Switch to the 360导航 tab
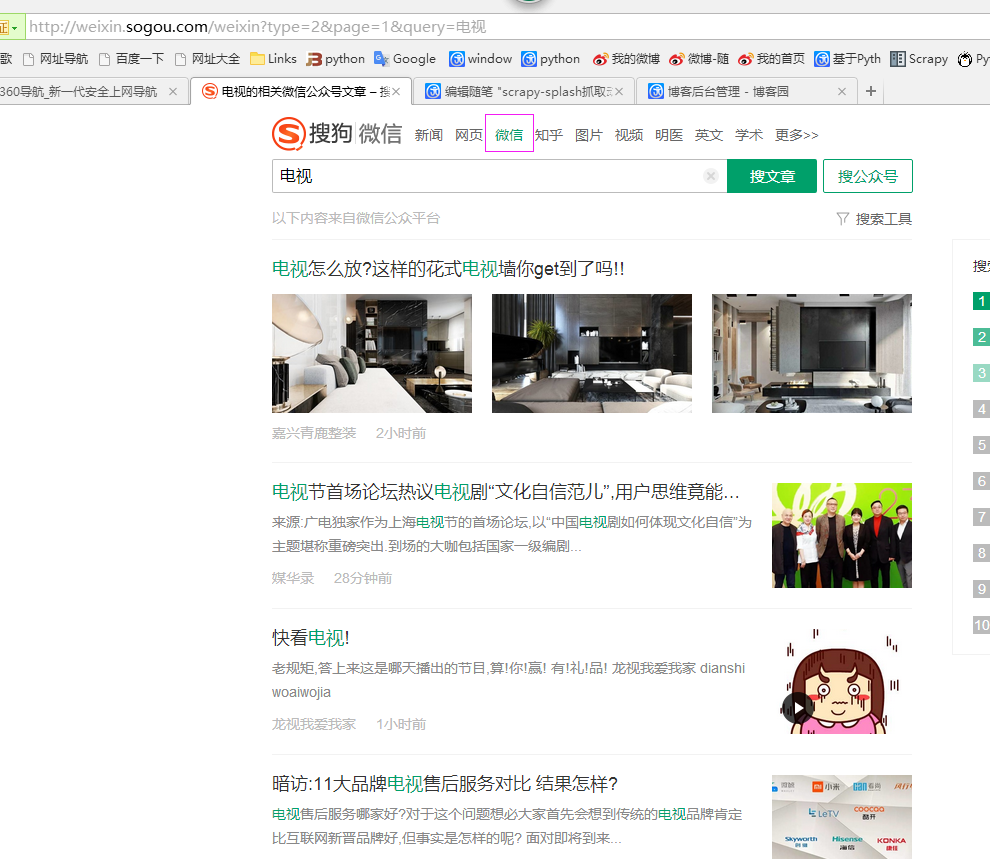Image resolution: width=990 pixels, height=859 pixels. (x=79, y=92)
